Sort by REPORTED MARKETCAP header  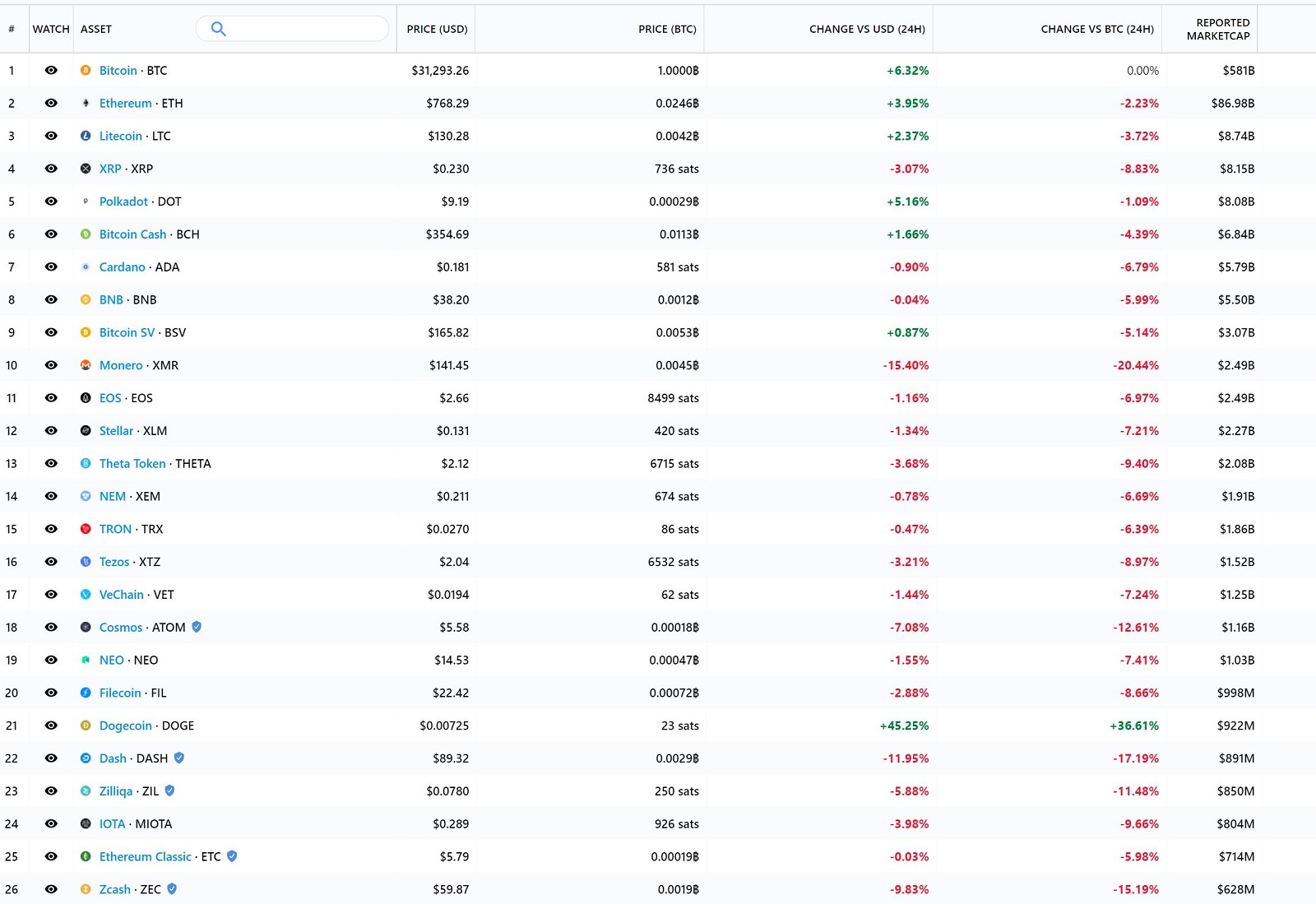[x=1218, y=29]
